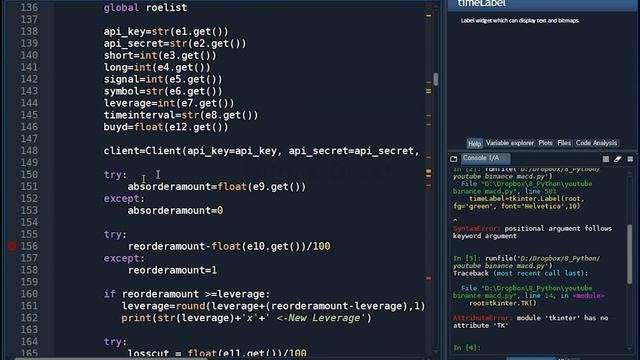Viewport: 640px width, 360px height.
Task: Switch to the Code Analysis tab
Action: (596, 143)
